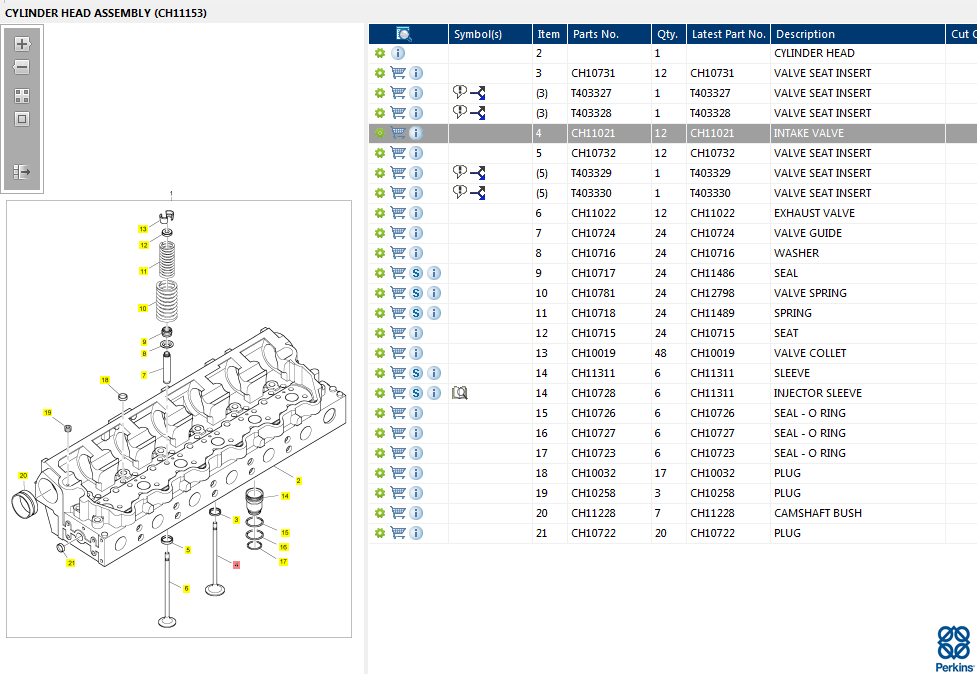
Task: Select the VALVE GUIDE row
Action: click(x=807, y=233)
